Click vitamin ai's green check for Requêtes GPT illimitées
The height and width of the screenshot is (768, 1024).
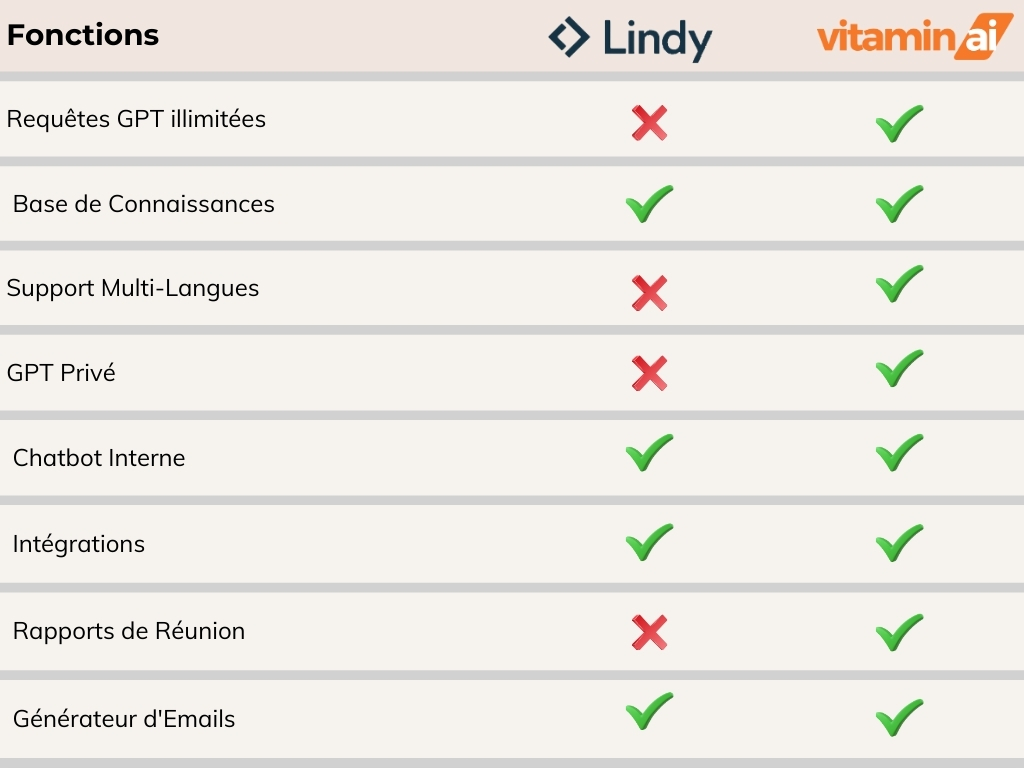(899, 123)
